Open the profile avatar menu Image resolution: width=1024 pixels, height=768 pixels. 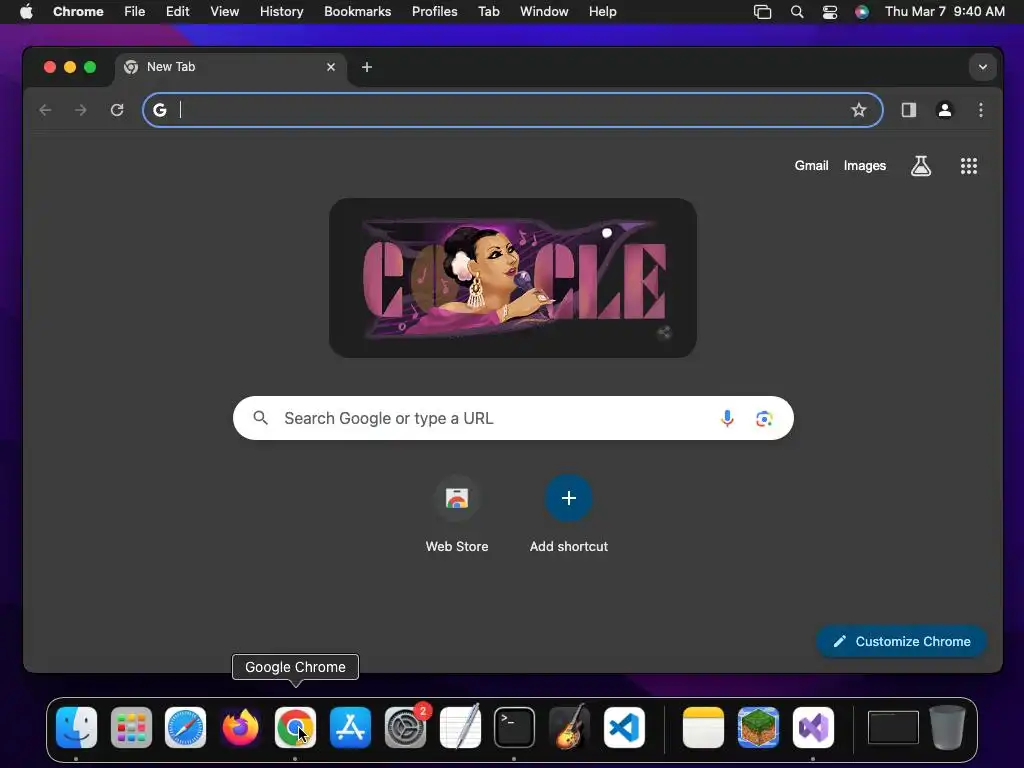(944, 110)
